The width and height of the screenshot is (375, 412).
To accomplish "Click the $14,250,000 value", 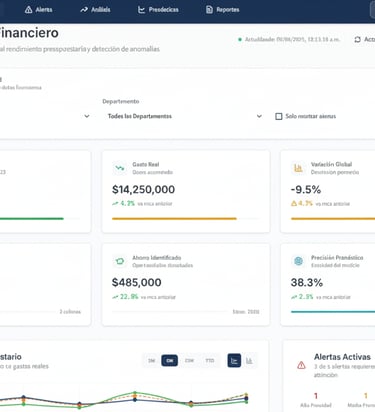I will pyautogui.click(x=143, y=189).
